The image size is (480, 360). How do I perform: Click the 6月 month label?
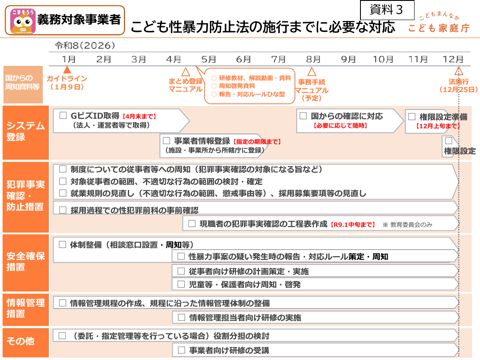(x=243, y=59)
